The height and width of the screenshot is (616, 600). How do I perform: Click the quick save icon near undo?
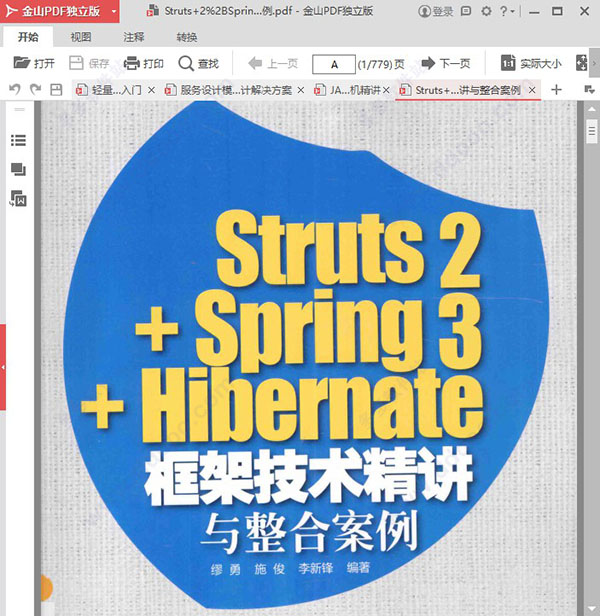[56, 90]
